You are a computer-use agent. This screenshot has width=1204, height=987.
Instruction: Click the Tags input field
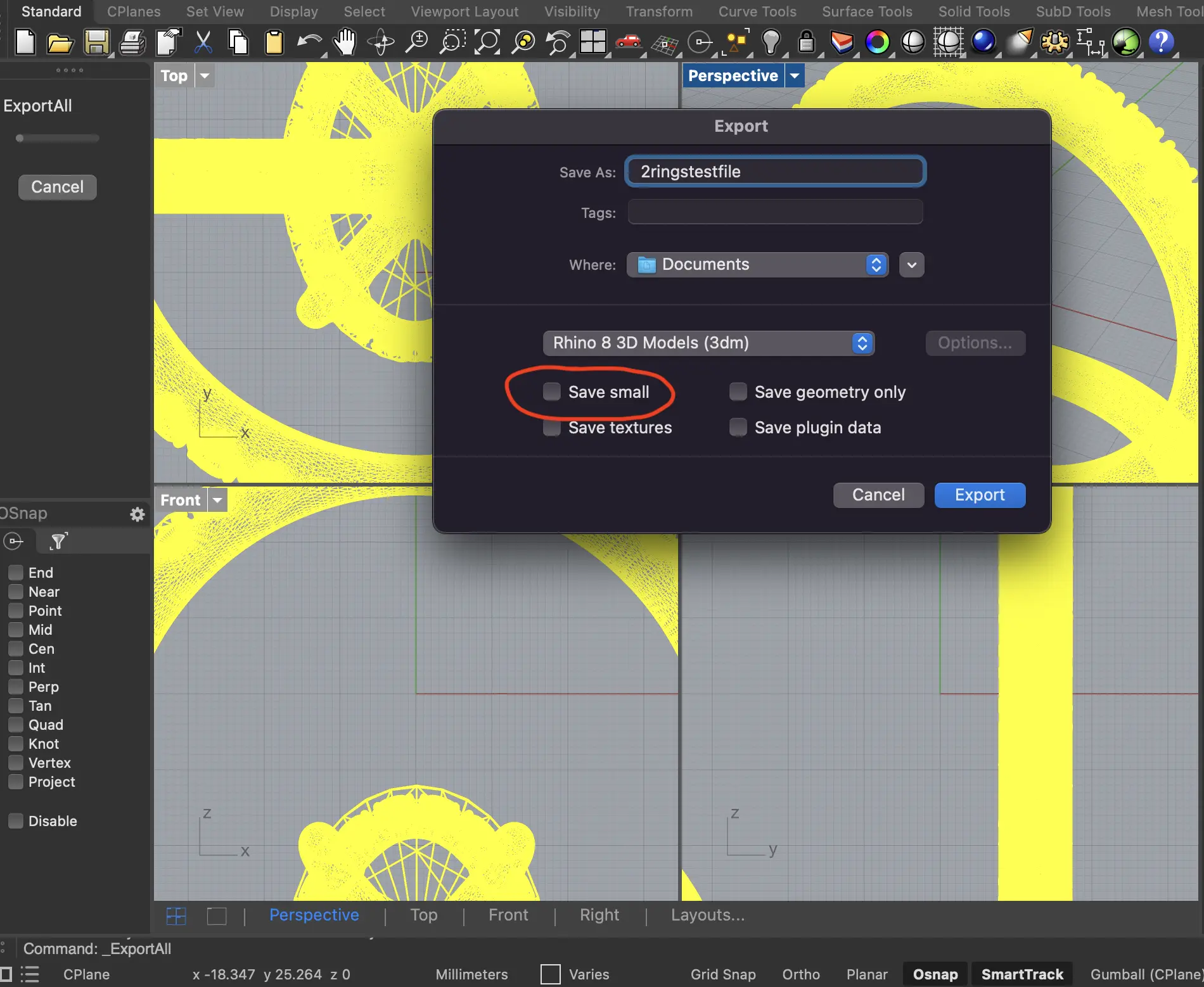pyautogui.click(x=775, y=212)
